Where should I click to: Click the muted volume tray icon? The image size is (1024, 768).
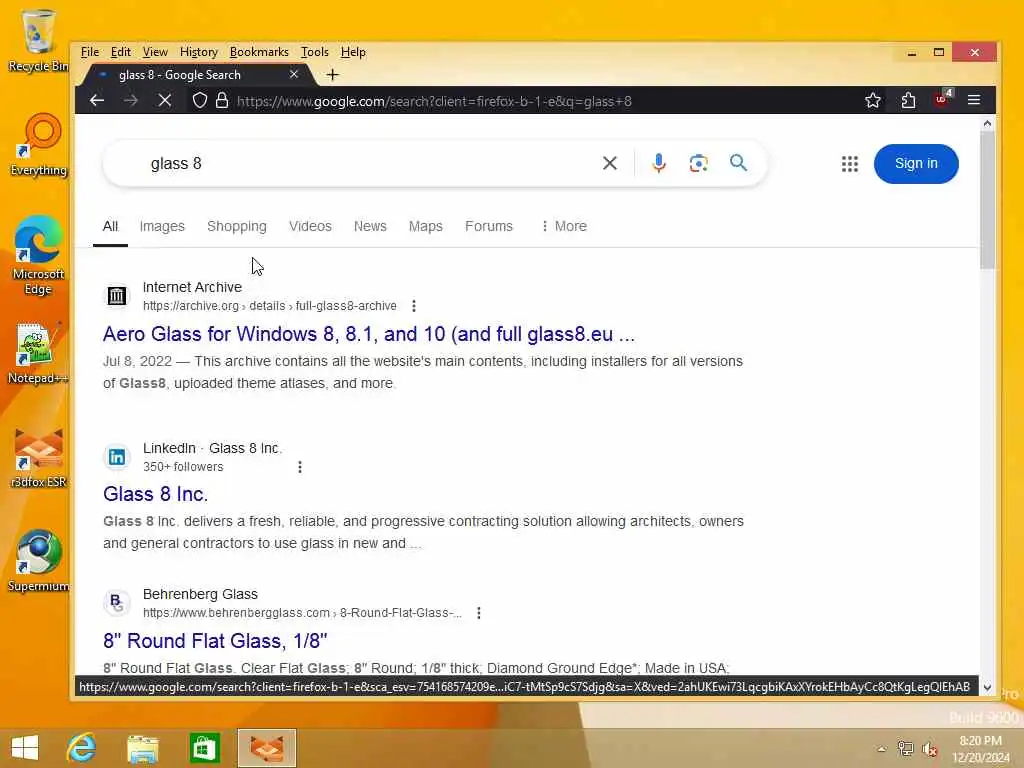coord(929,748)
